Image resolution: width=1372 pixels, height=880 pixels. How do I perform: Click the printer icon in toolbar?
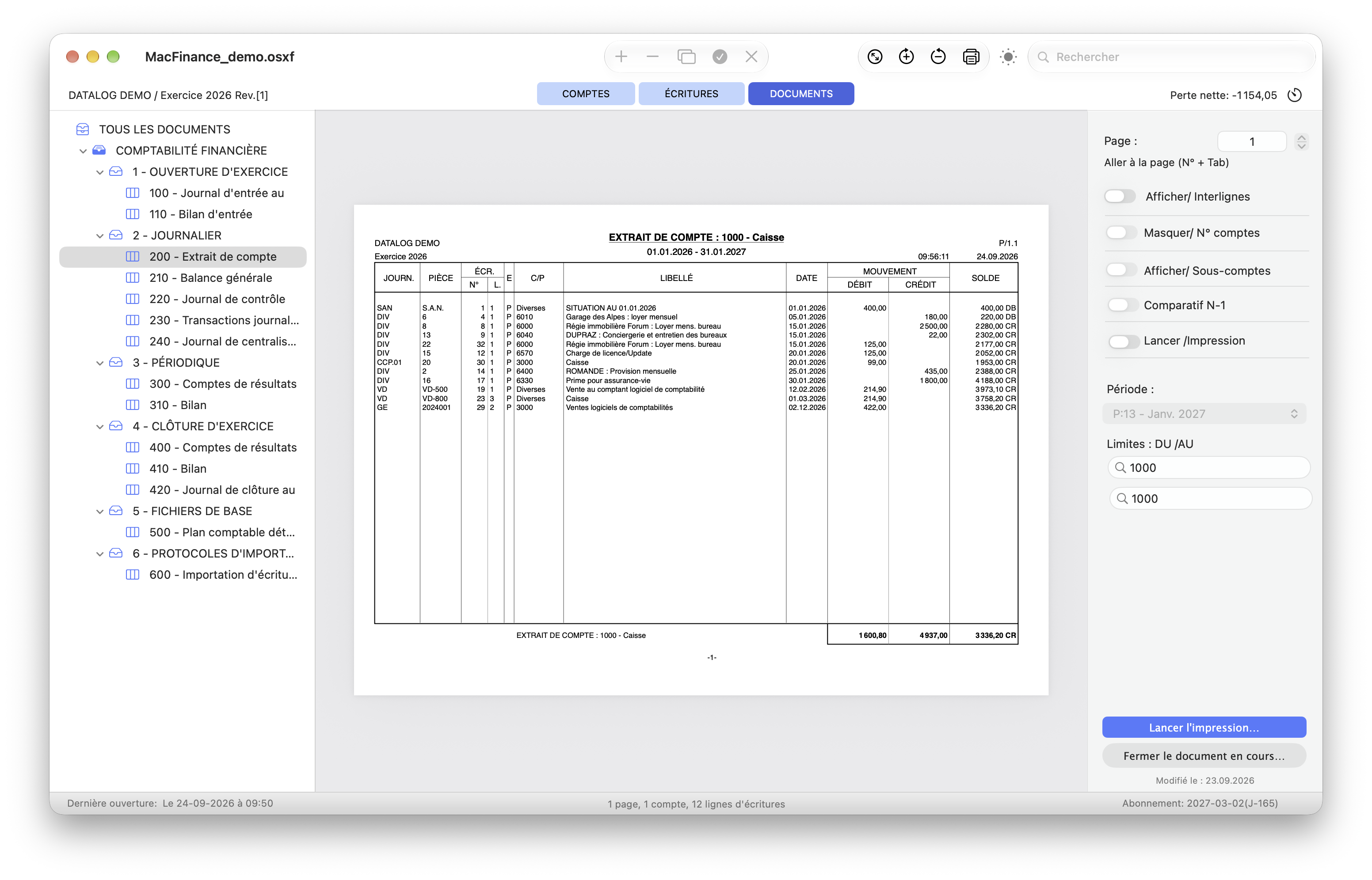coord(971,57)
